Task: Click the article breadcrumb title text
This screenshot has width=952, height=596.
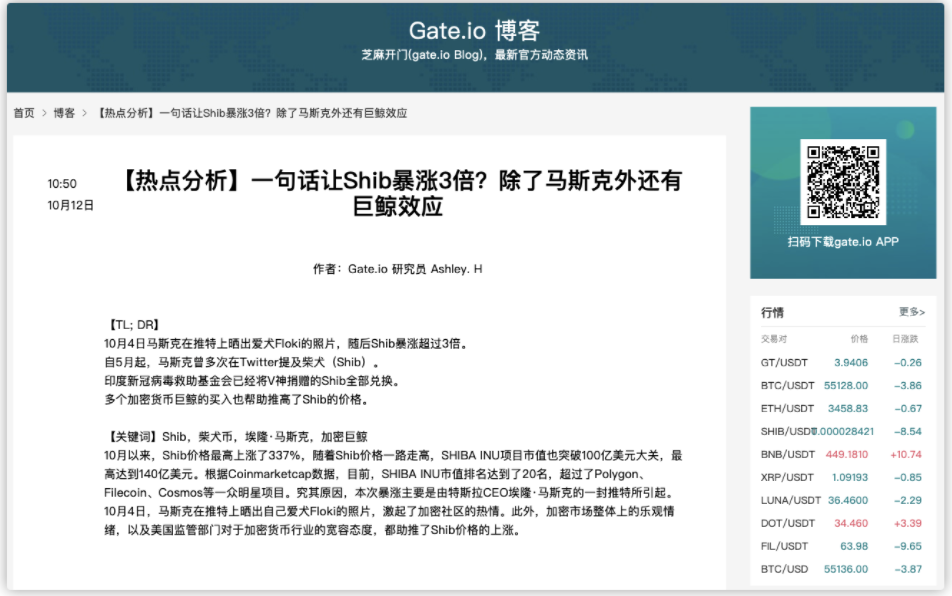Action: (252, 113)
